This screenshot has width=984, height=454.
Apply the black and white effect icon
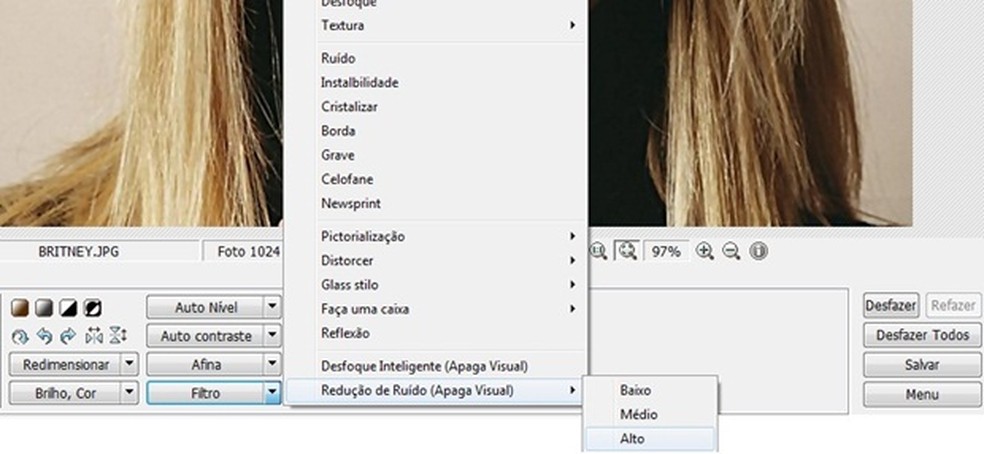pos(68,308)
